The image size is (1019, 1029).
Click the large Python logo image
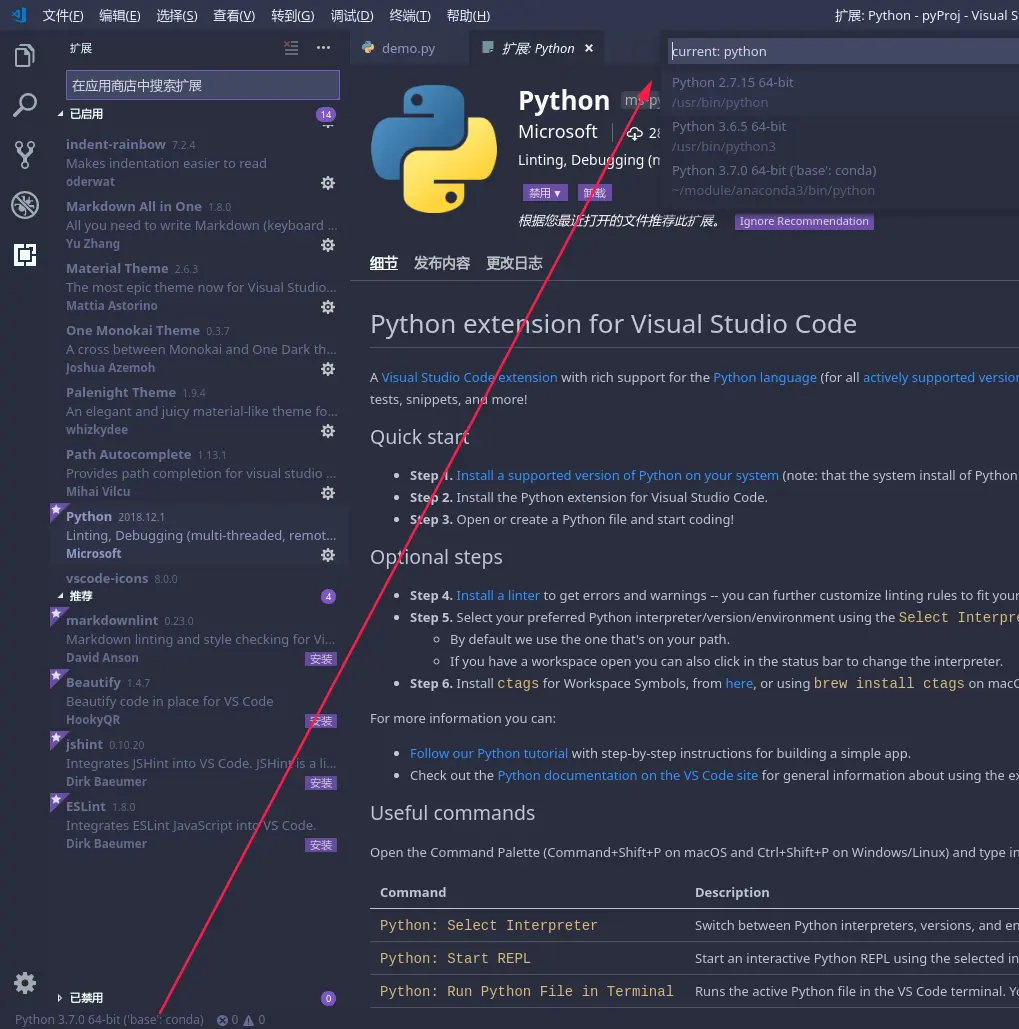pos(434,149)
